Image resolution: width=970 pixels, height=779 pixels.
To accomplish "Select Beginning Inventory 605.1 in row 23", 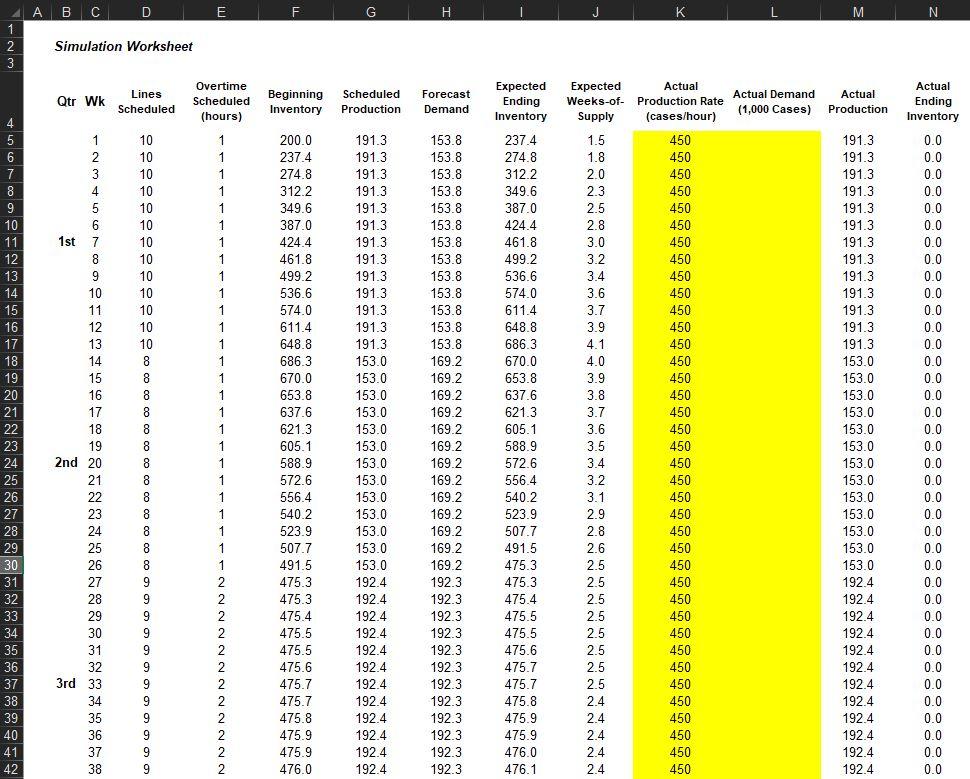I will point(296,446).
